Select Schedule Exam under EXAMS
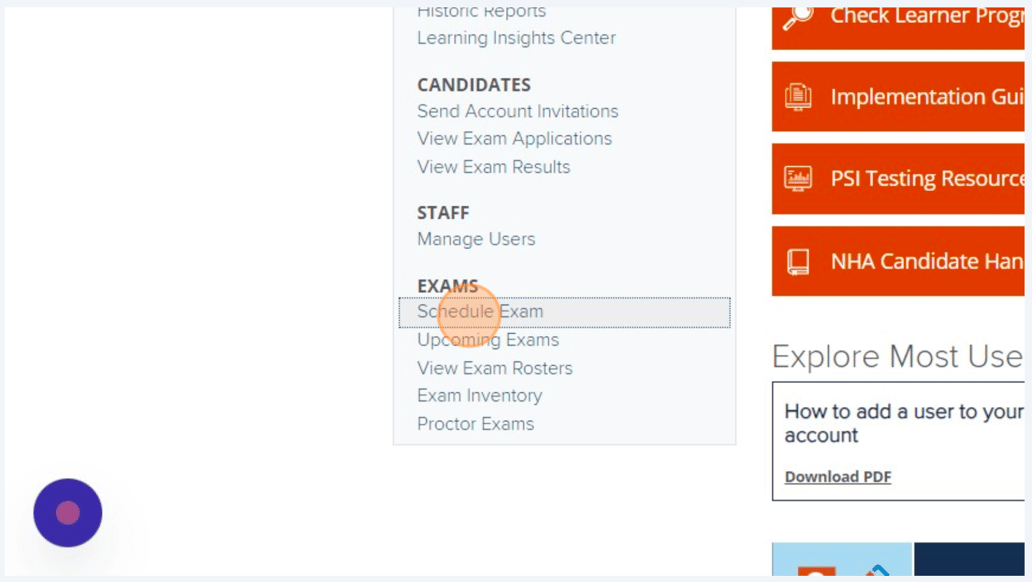The image size is (1032, 582). pos(479,311)
